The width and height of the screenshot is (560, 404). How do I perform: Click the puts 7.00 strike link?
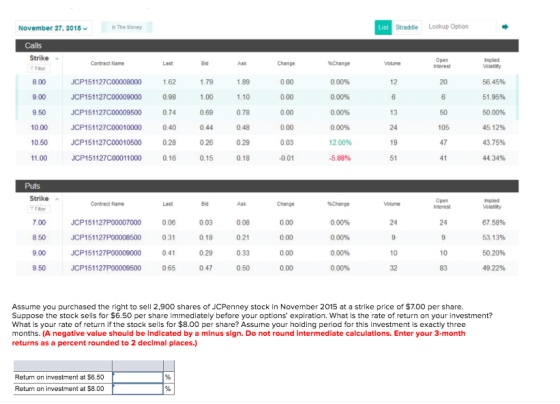[39, 223]
